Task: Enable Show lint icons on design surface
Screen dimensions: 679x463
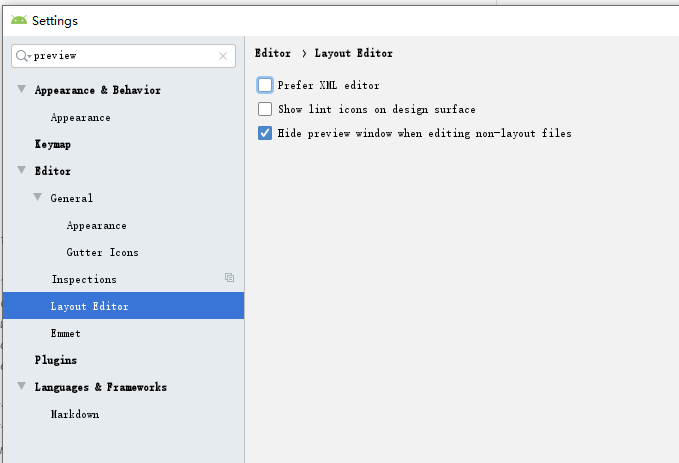Action: (265, 109)
